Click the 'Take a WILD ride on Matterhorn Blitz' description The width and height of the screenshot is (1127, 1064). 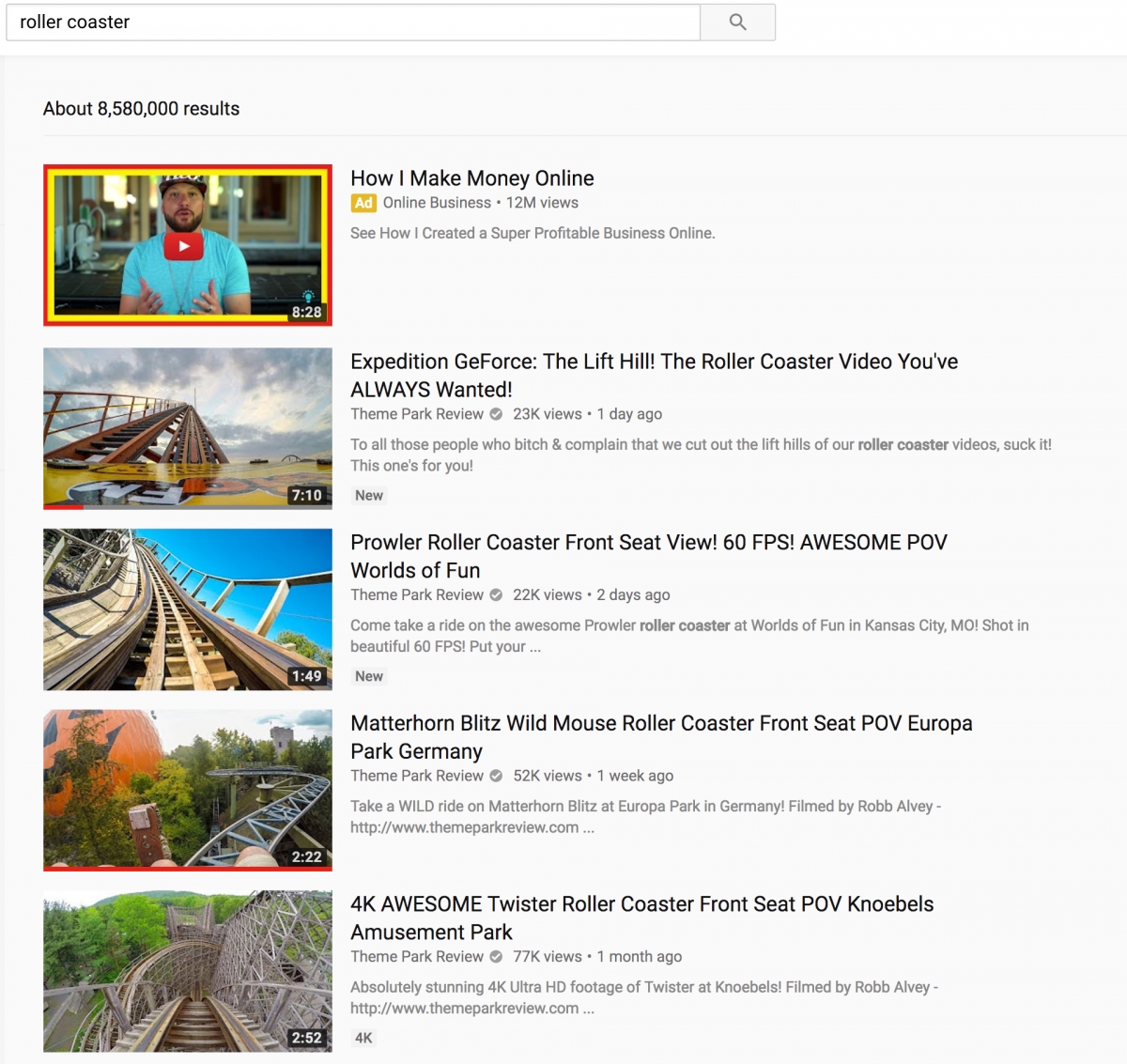coord(645,817)
